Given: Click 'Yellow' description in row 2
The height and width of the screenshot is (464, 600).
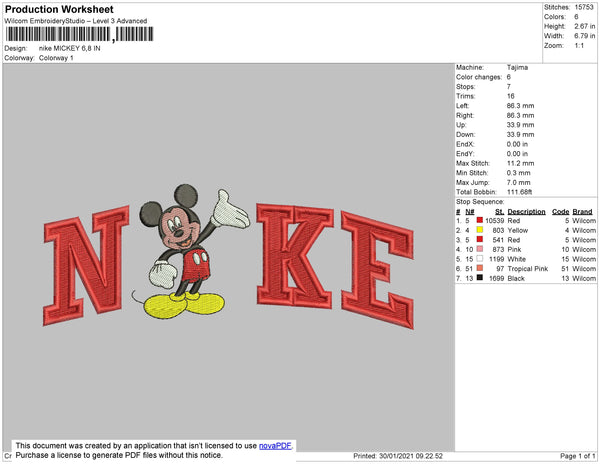Looking at the screenshot, I should click(518, 230).
